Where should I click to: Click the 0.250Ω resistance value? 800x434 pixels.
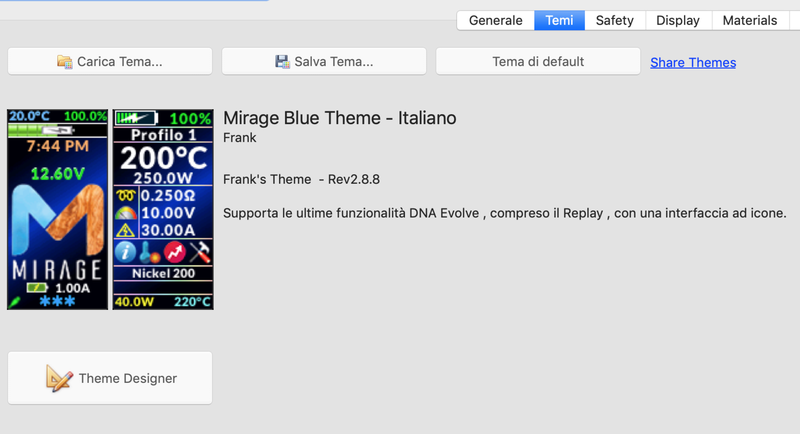click(x=168, y=195)
